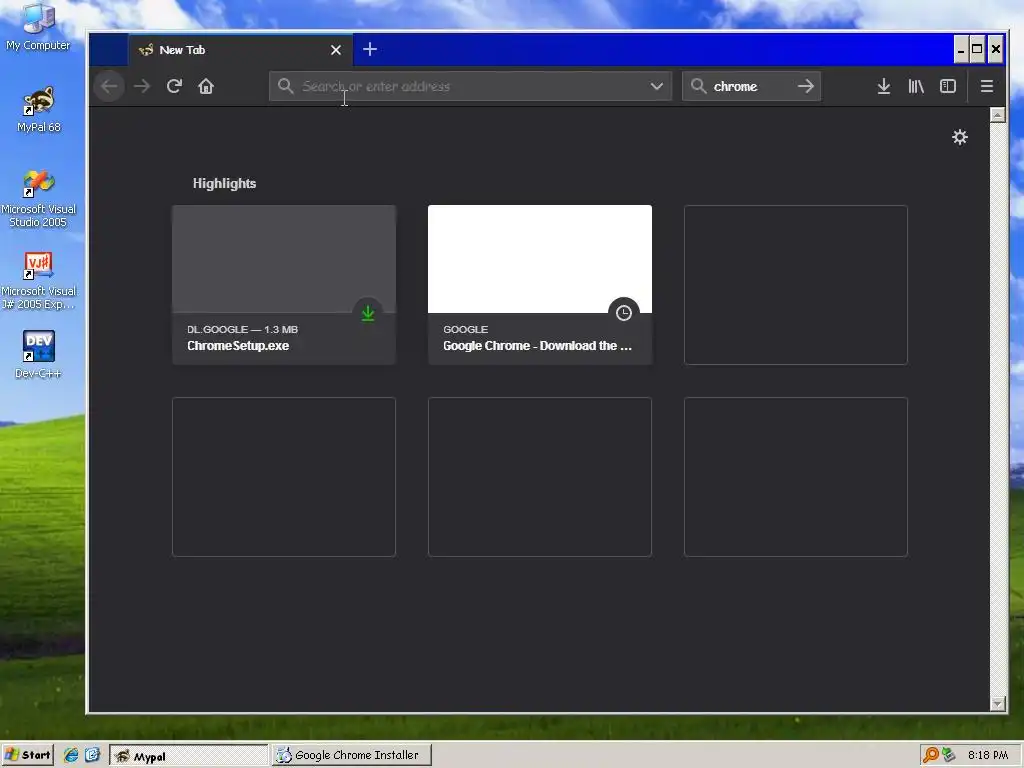
Task: Click the scrollbar up arrow
Action: 997,116
